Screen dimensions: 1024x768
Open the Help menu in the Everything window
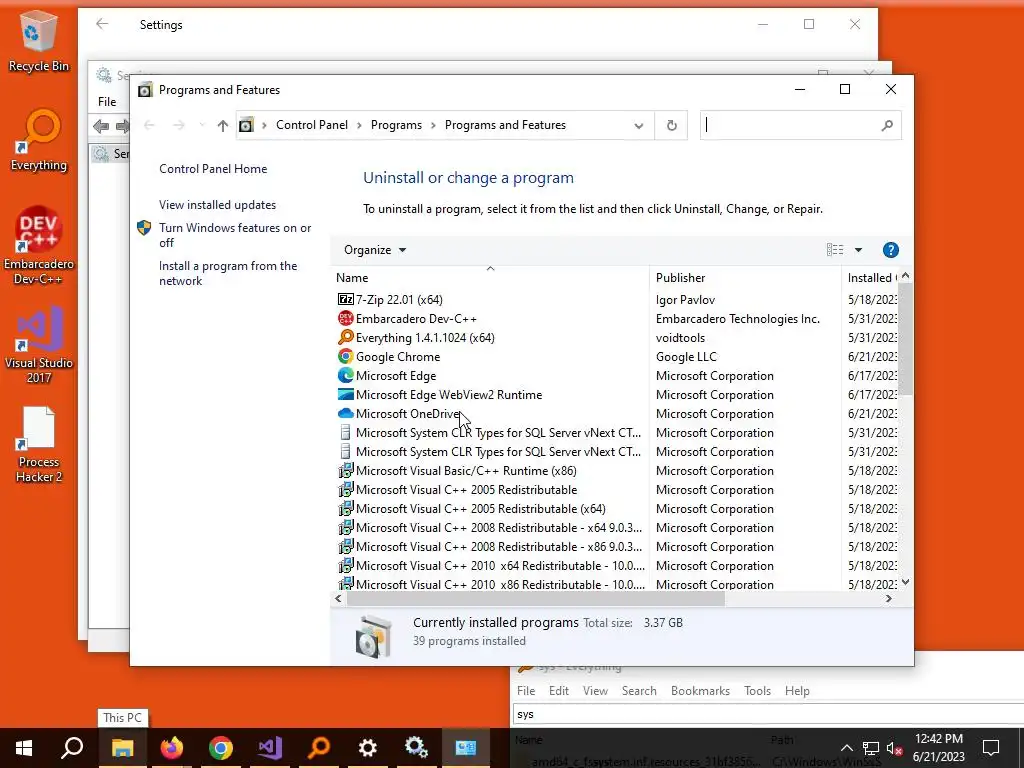[x=797, y=691]
